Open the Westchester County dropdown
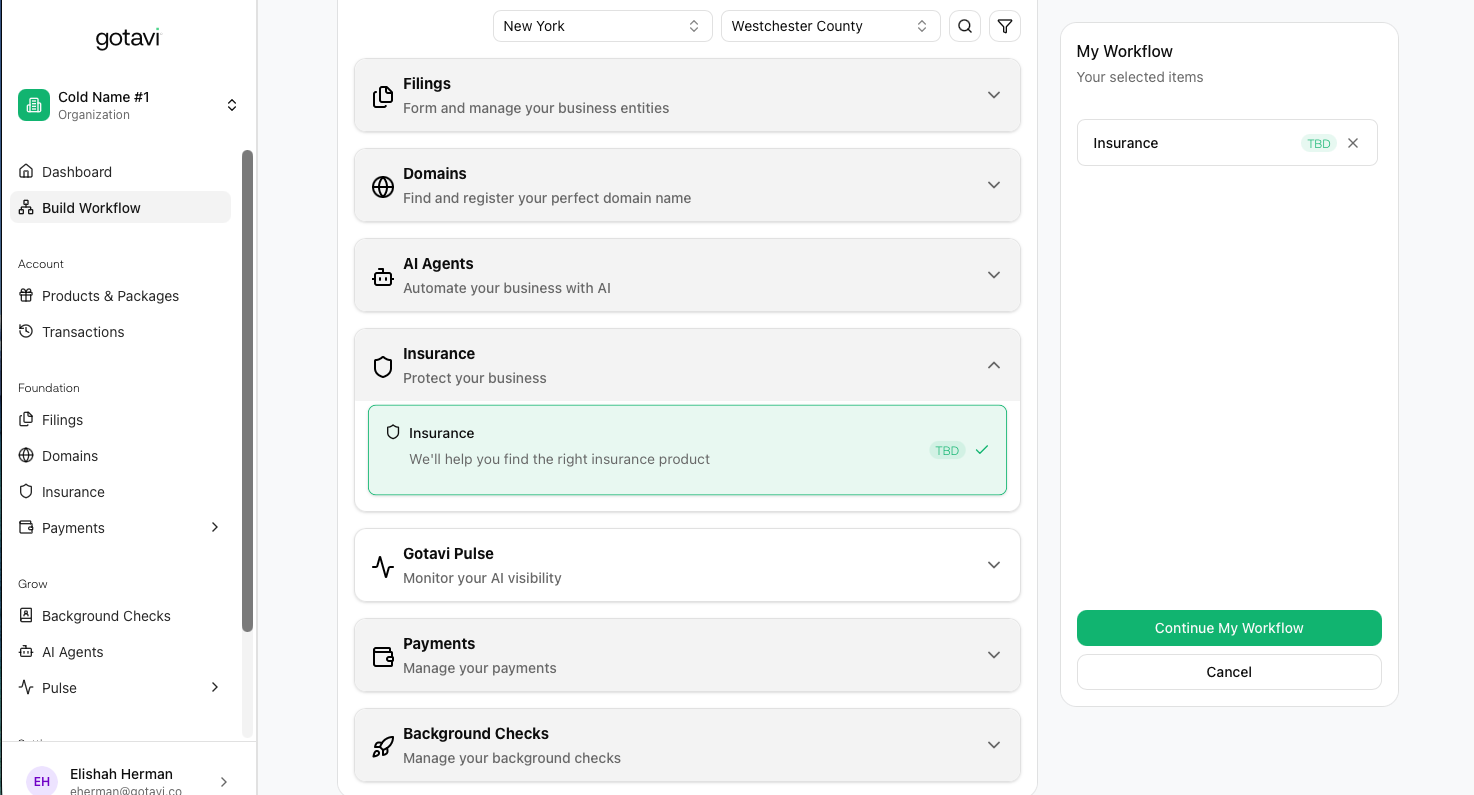The image size is (1474, 795). (x=830, y=26)
